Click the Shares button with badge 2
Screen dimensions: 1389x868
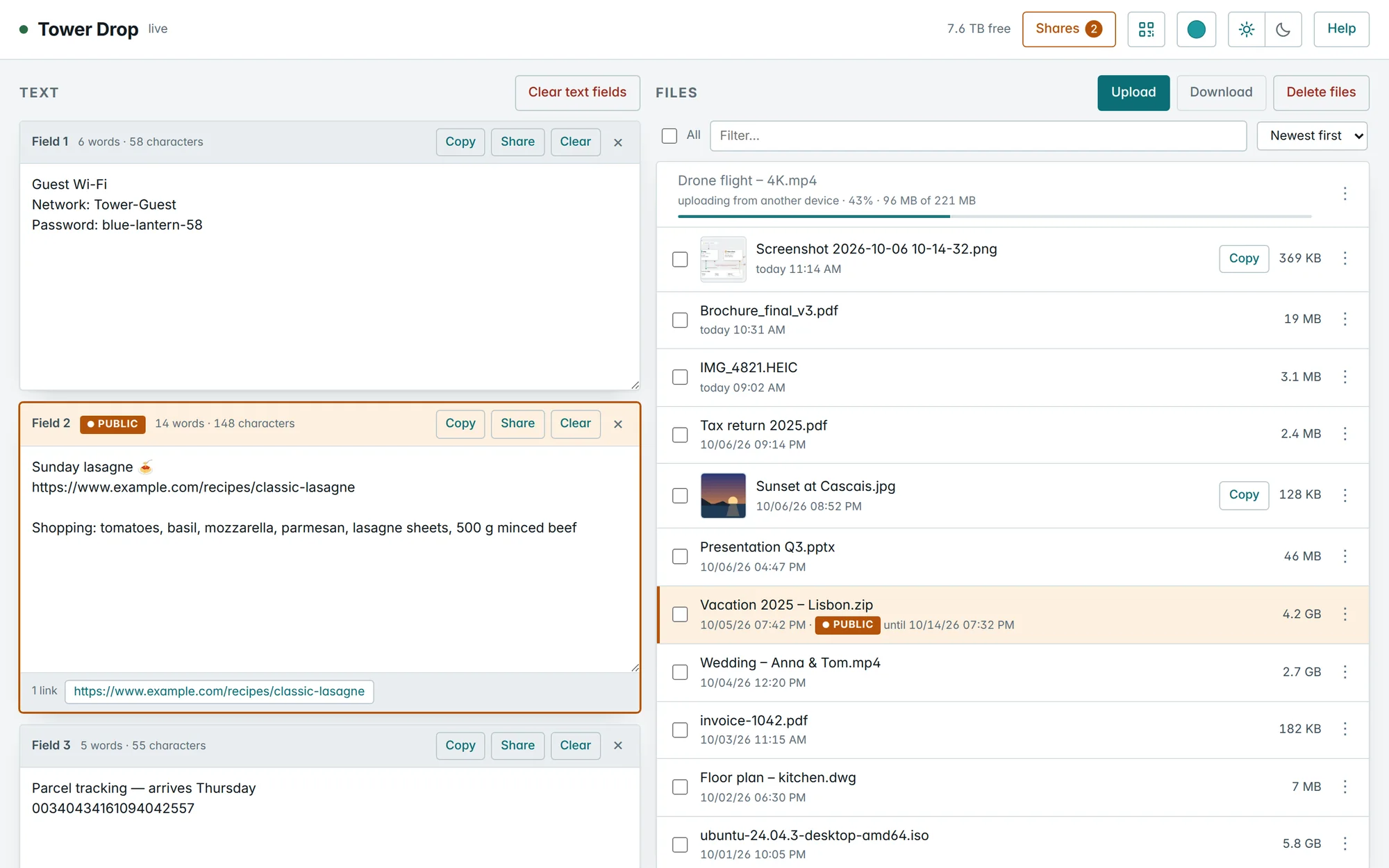1069,29
